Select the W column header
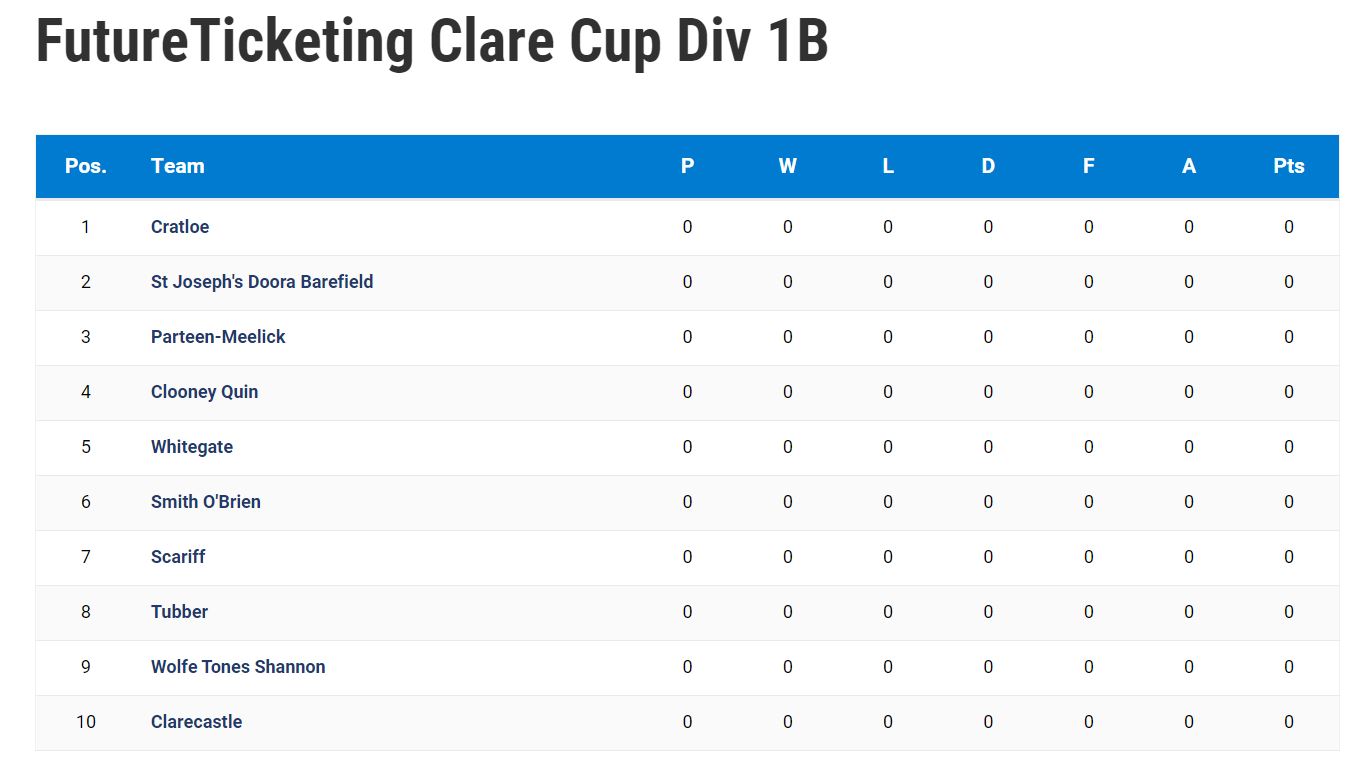1365x780 pixels. (x=788, y=166)
